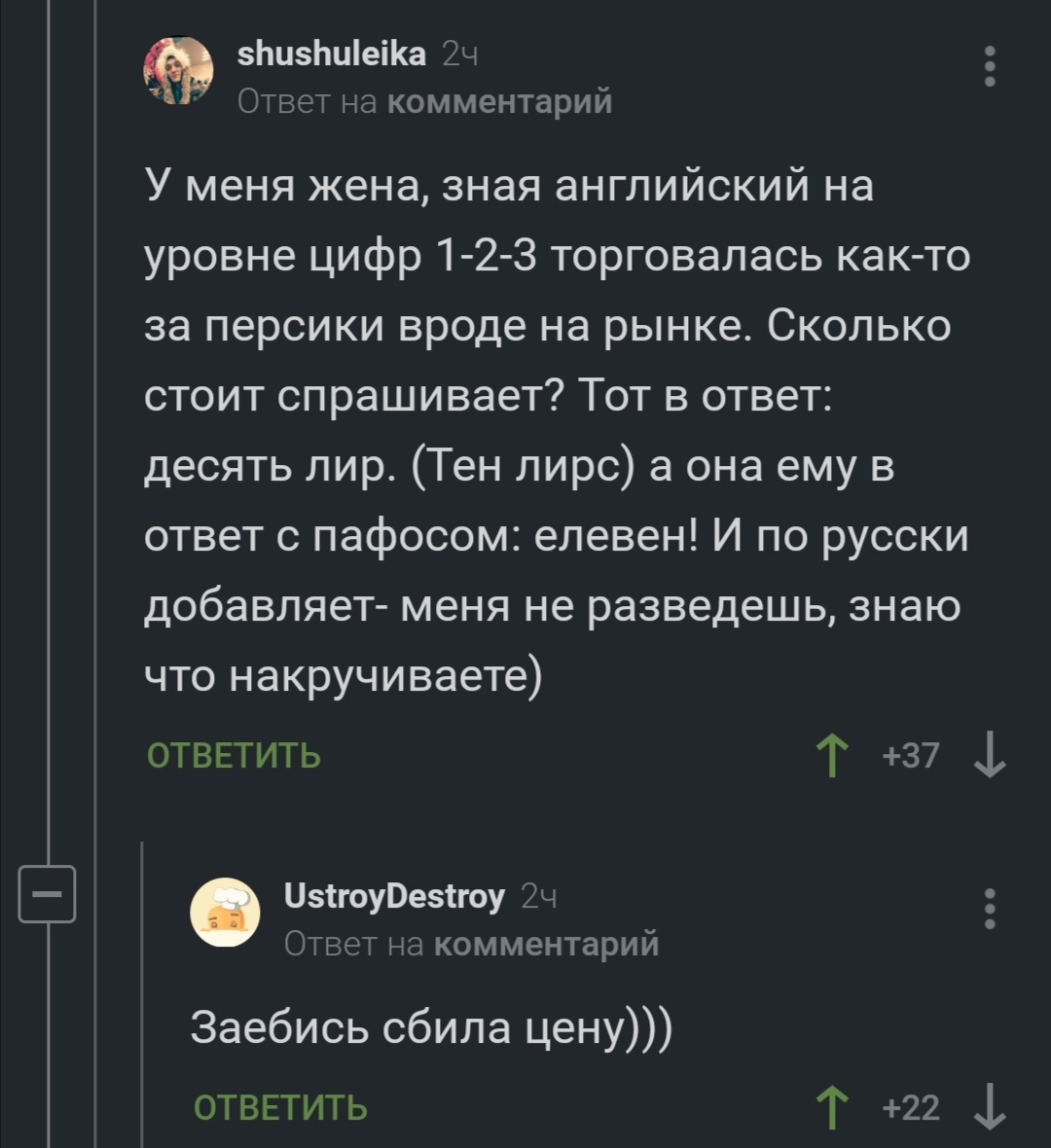
Task: Collapse the reply thread with minus box
Action: point(48,892)
